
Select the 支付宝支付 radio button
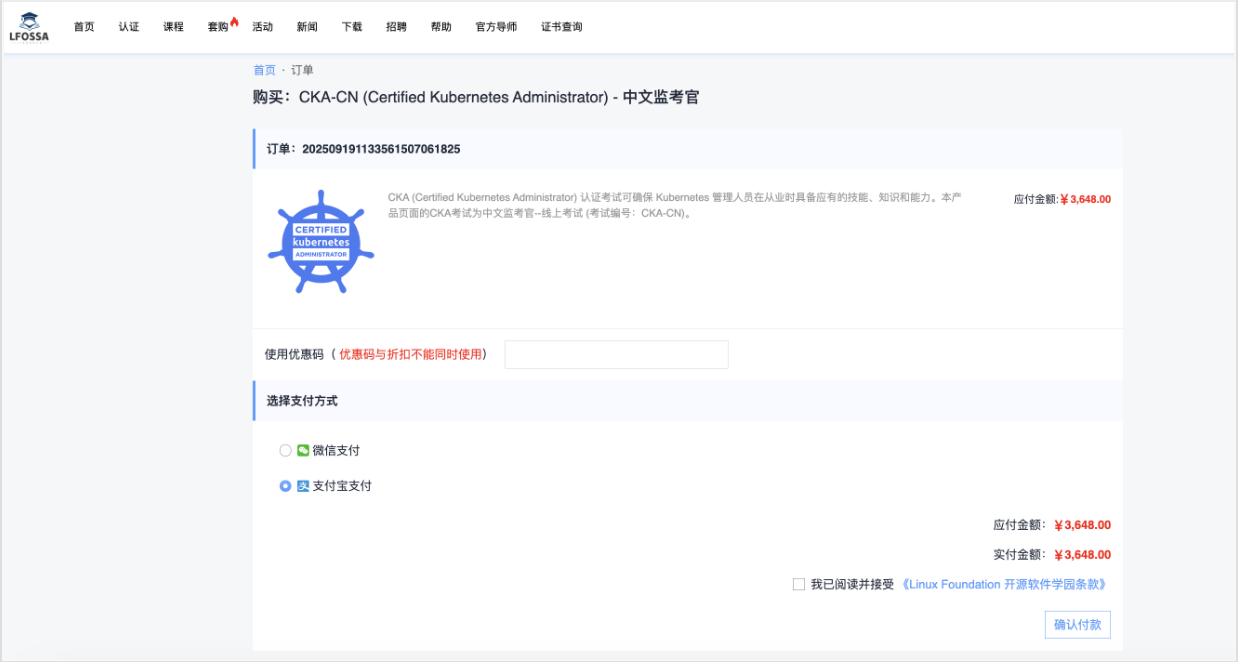[286, 486]
